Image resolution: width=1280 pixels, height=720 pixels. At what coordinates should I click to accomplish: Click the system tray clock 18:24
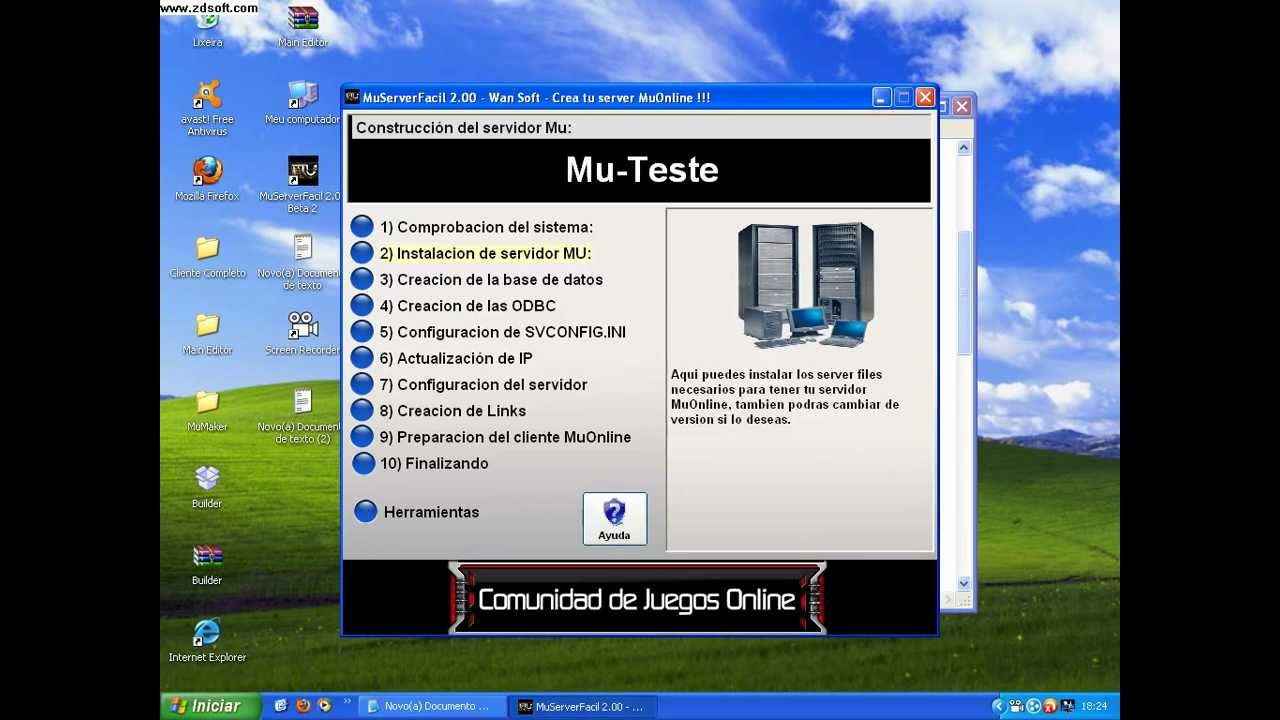point(1094,706)
